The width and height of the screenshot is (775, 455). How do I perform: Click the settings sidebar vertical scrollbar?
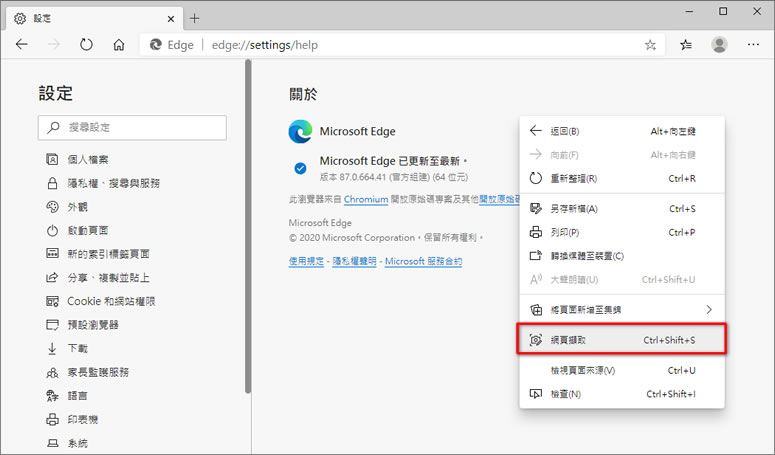(248, 226)
